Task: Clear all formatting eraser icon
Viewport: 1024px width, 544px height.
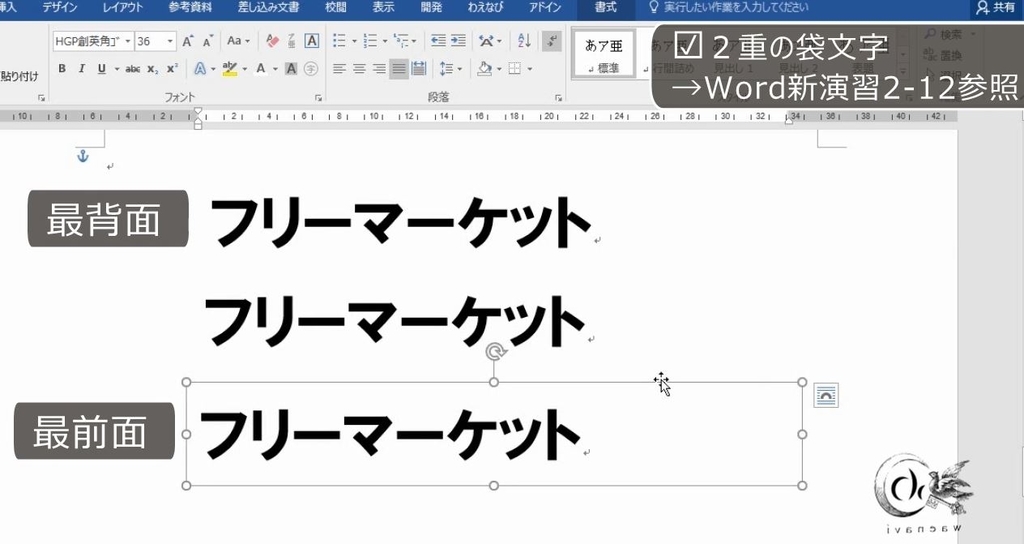Action: [x=272, y=41]
